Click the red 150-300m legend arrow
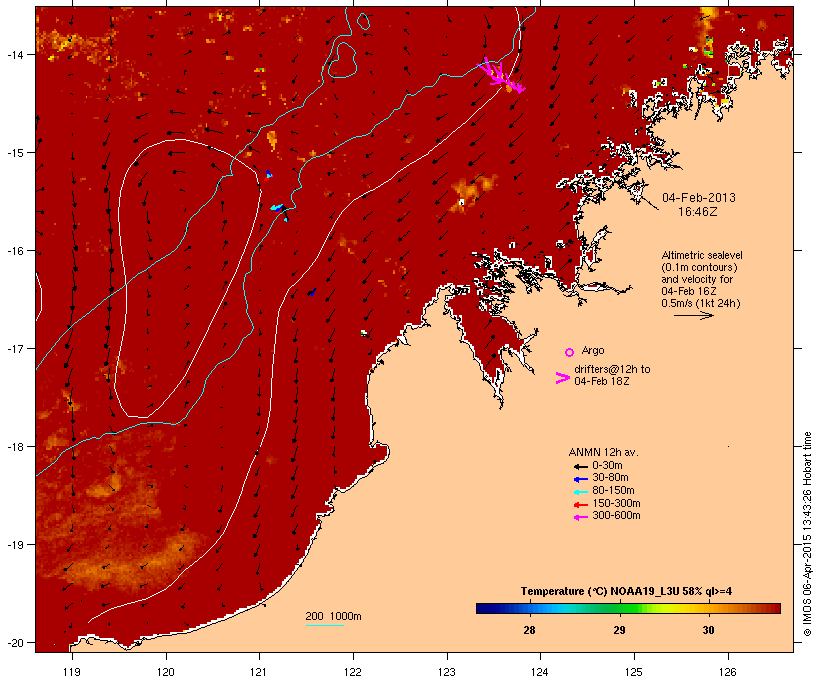 (x=581, y=505)
